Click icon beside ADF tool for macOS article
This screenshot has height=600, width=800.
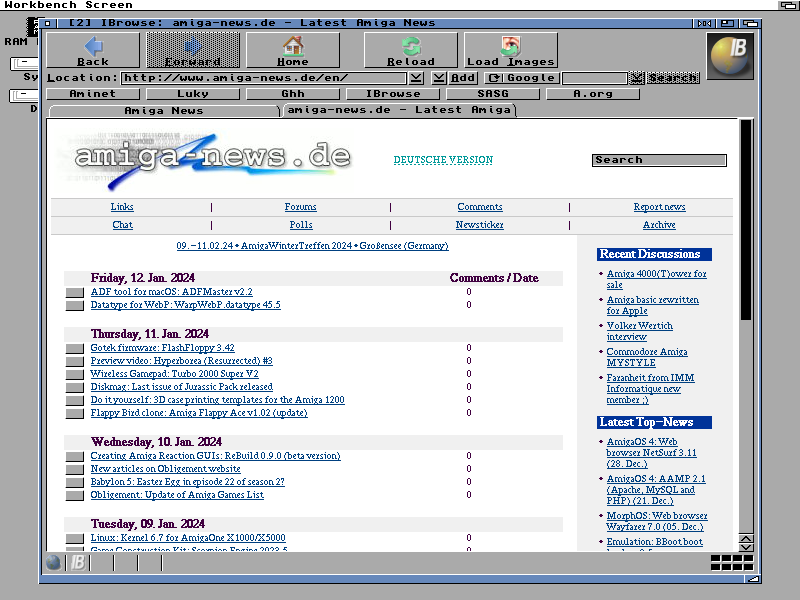(x=74, y=293)
